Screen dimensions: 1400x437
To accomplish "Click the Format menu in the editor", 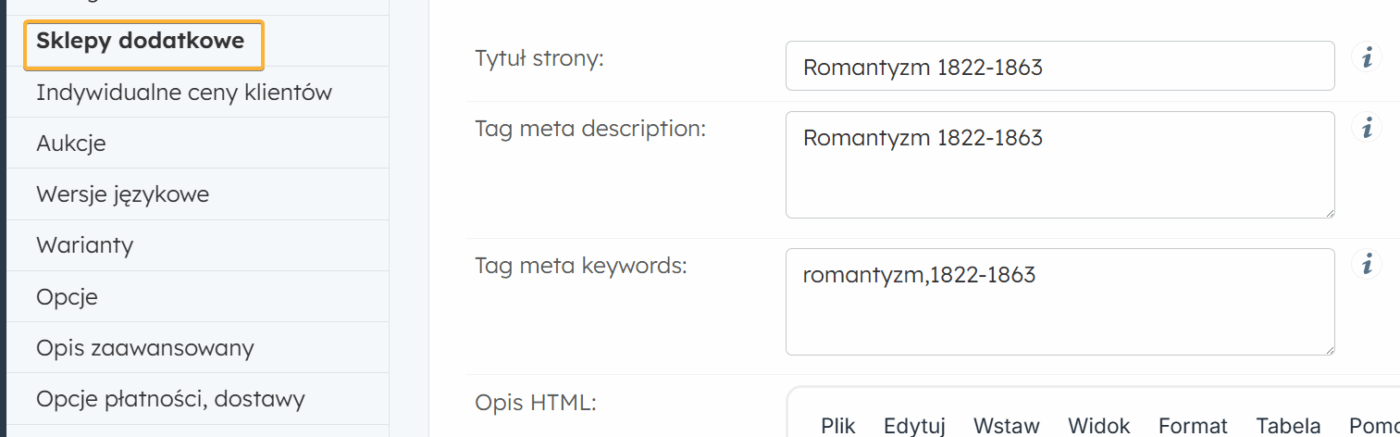I will [1192, 426].
